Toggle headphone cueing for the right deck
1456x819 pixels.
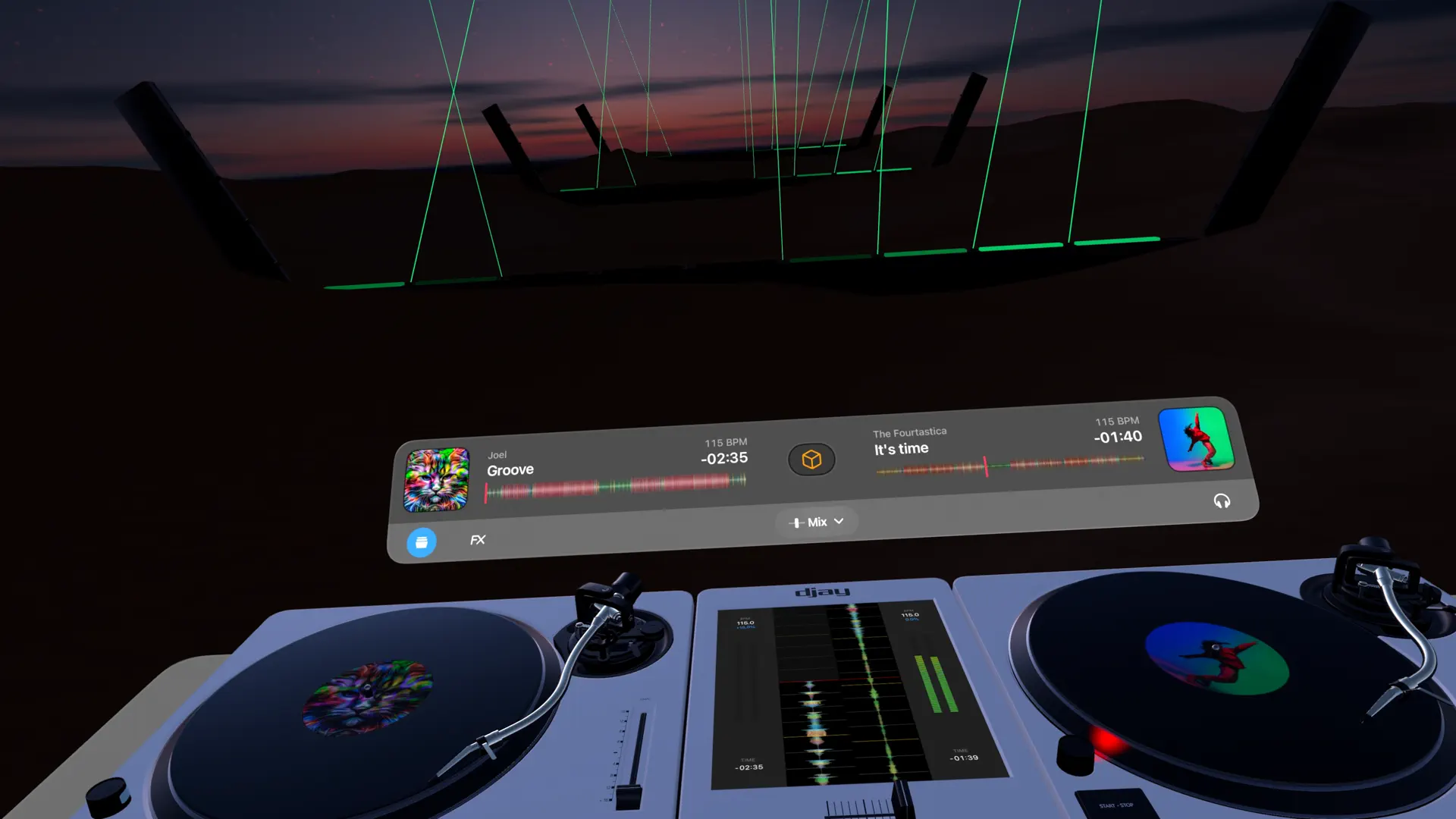1222,500
